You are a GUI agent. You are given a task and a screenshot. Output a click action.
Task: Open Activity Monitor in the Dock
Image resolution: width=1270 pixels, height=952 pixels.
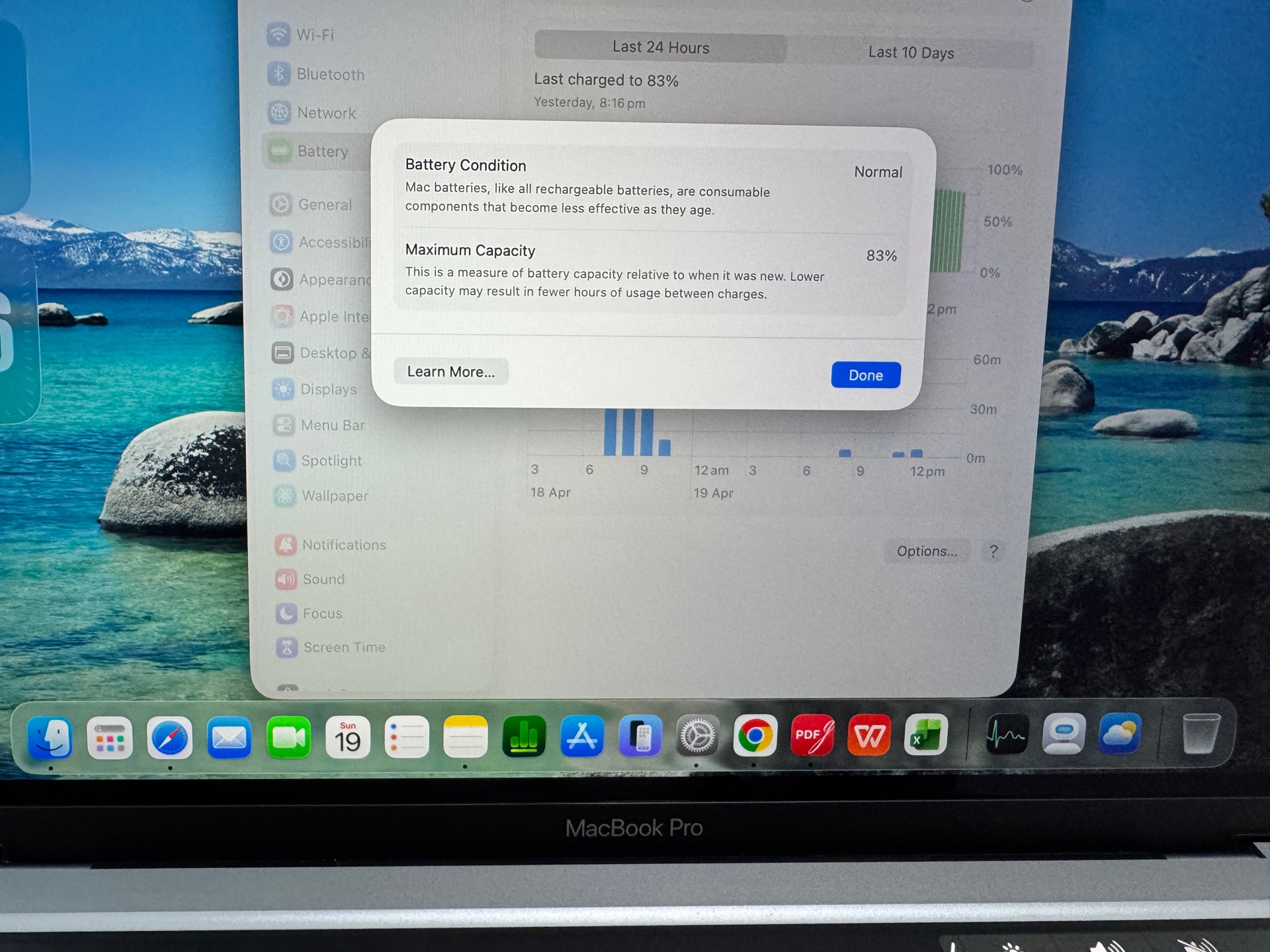click(x=1007, y=734)
